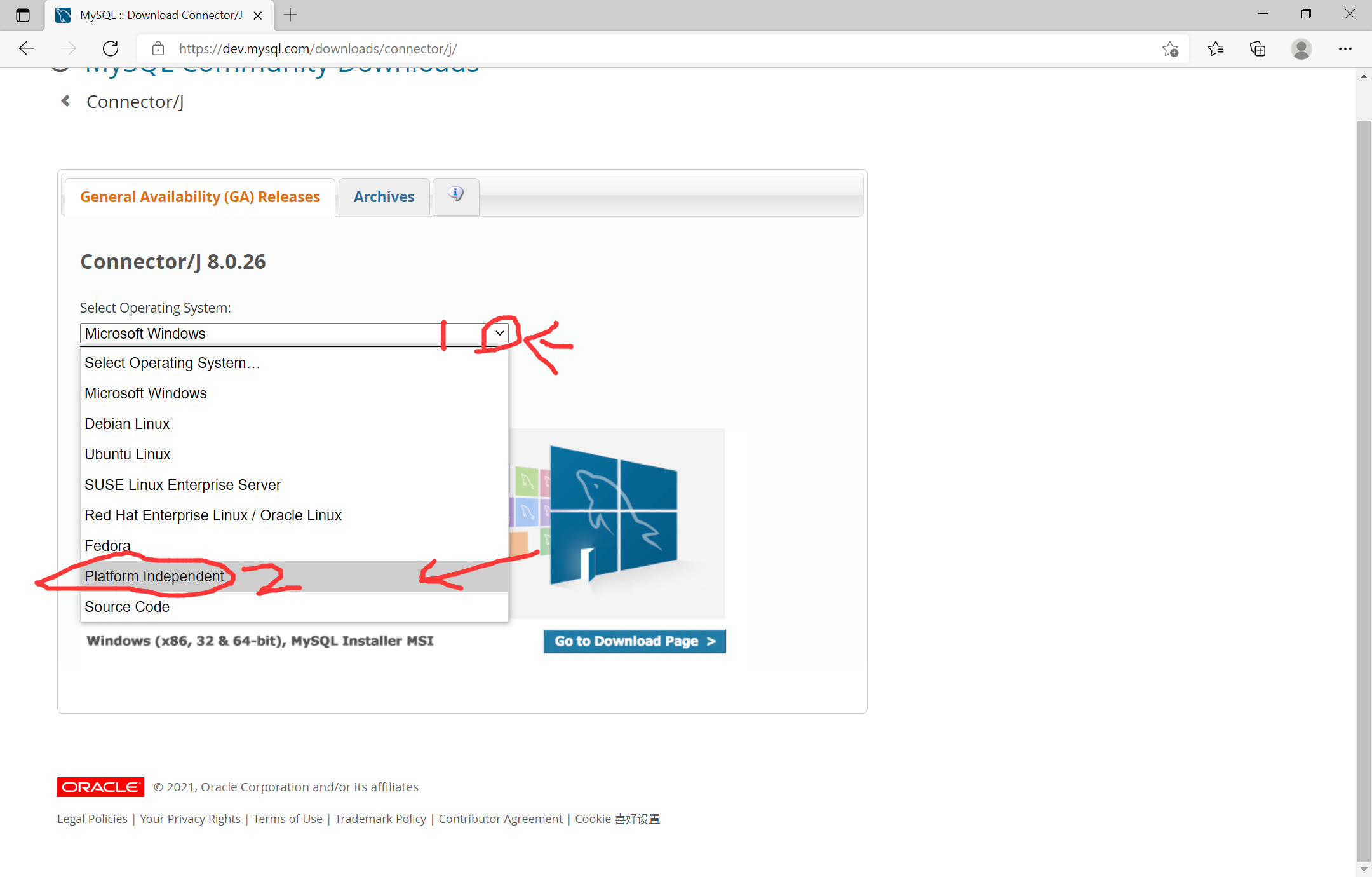Viewport: 1372px width, 877px height.
Task: Click the Archives tab
Action: [x=384, y=196]
